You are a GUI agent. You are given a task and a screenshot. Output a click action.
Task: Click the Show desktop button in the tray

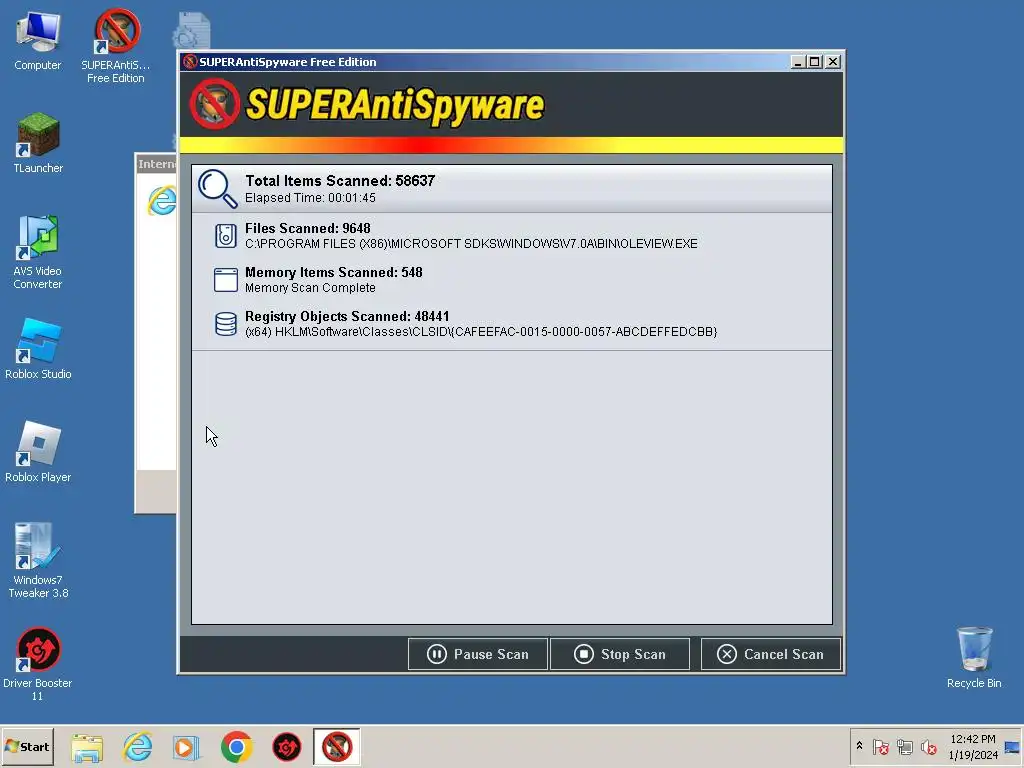(1013, 747)
